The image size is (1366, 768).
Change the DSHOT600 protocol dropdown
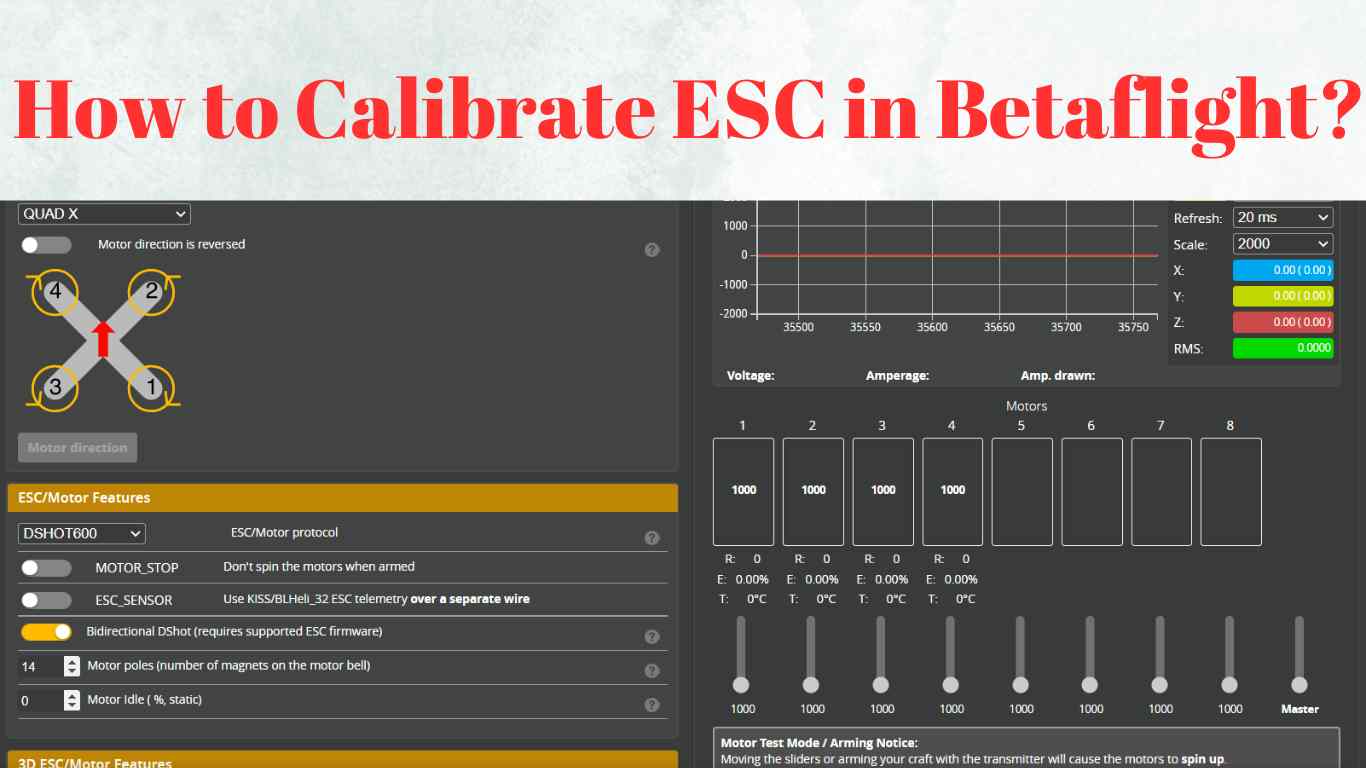tap(80, 533)
